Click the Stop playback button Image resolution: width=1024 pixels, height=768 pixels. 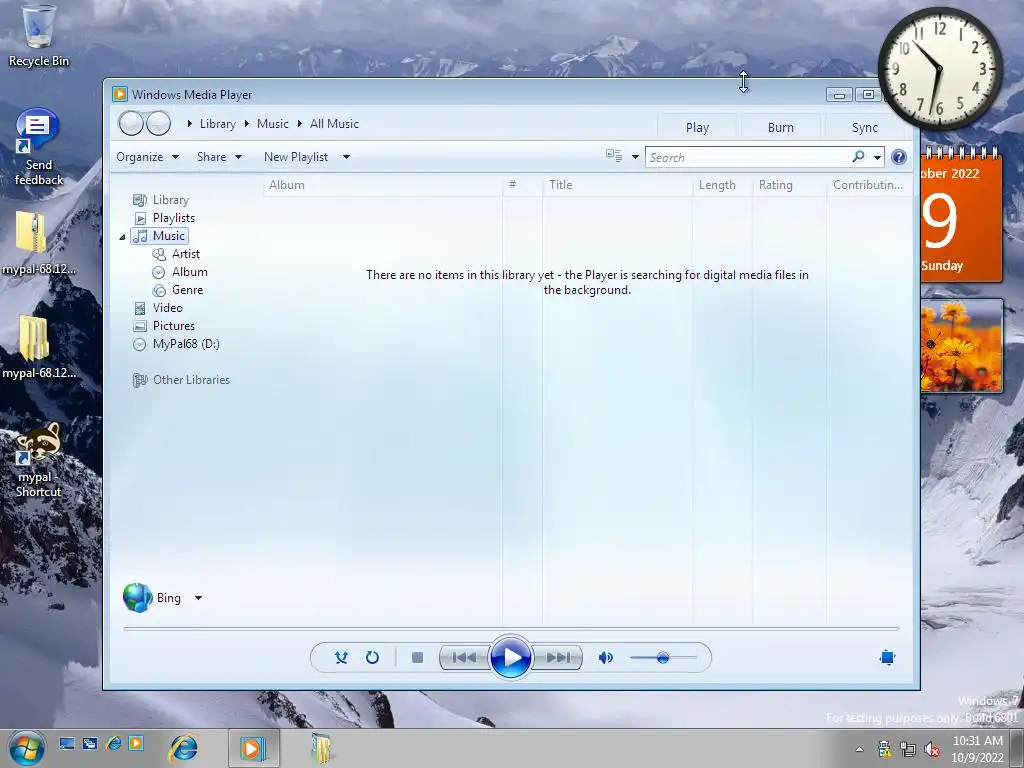click(x=417, y=658)
